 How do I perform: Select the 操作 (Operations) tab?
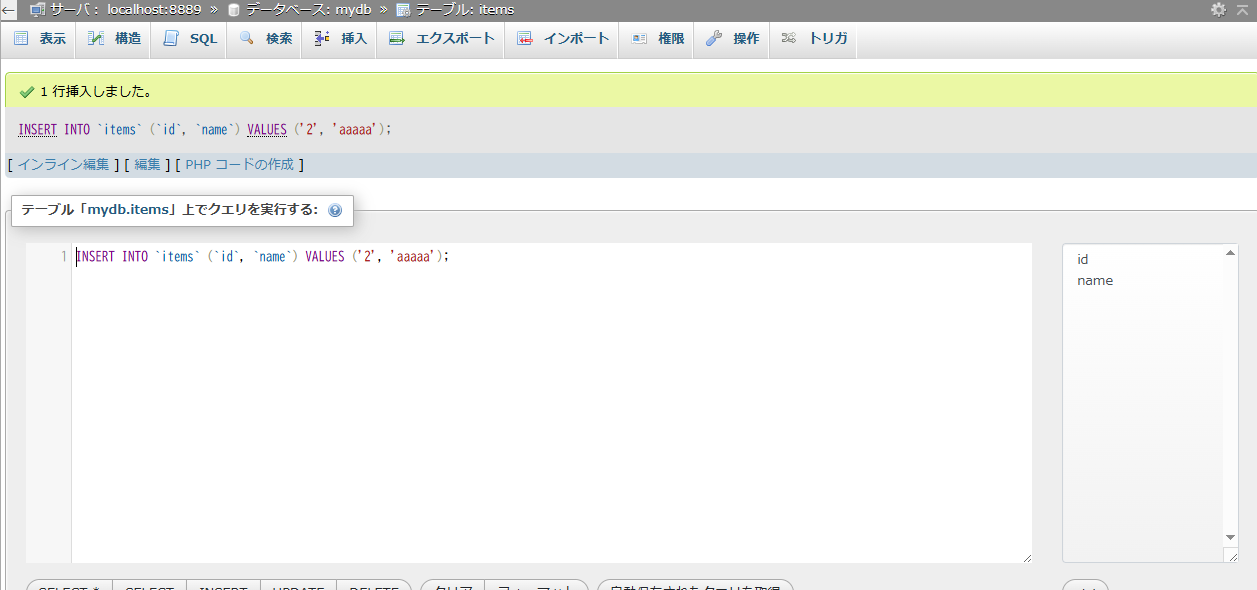pyautogui.click(x=732, y=39)
